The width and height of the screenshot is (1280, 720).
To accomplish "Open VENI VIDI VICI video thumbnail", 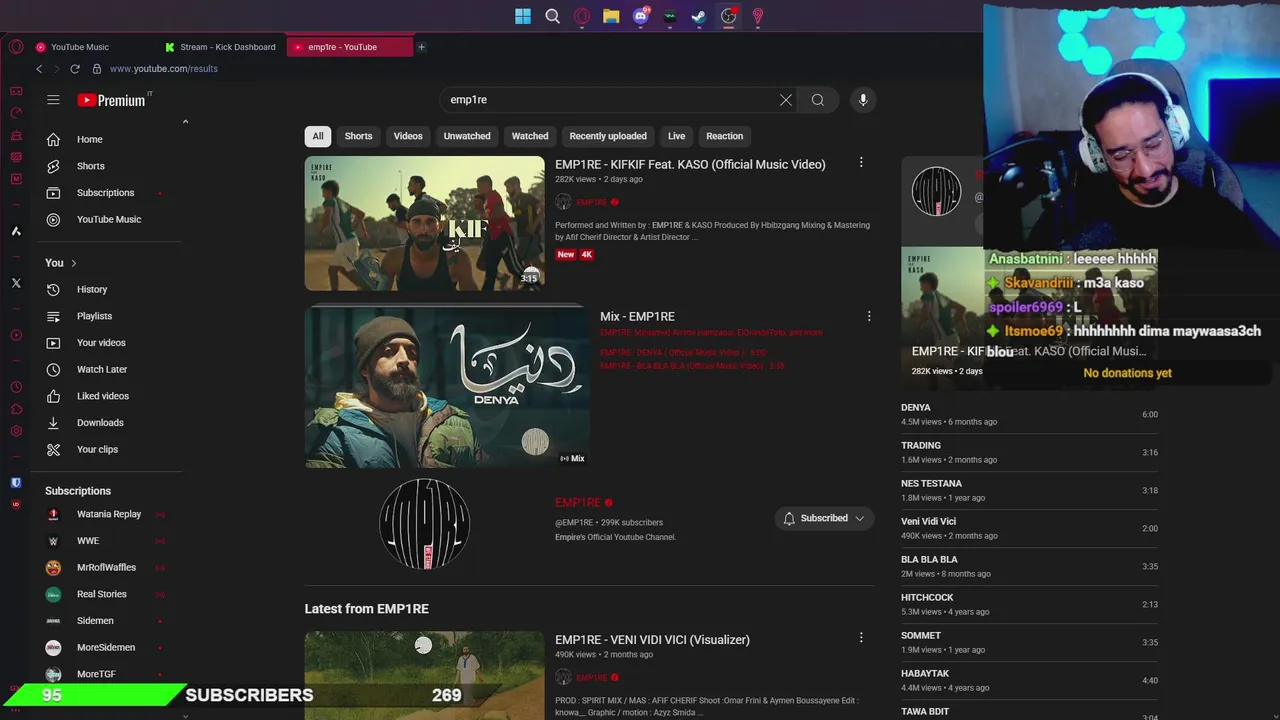I will click(x=425, y=675).
